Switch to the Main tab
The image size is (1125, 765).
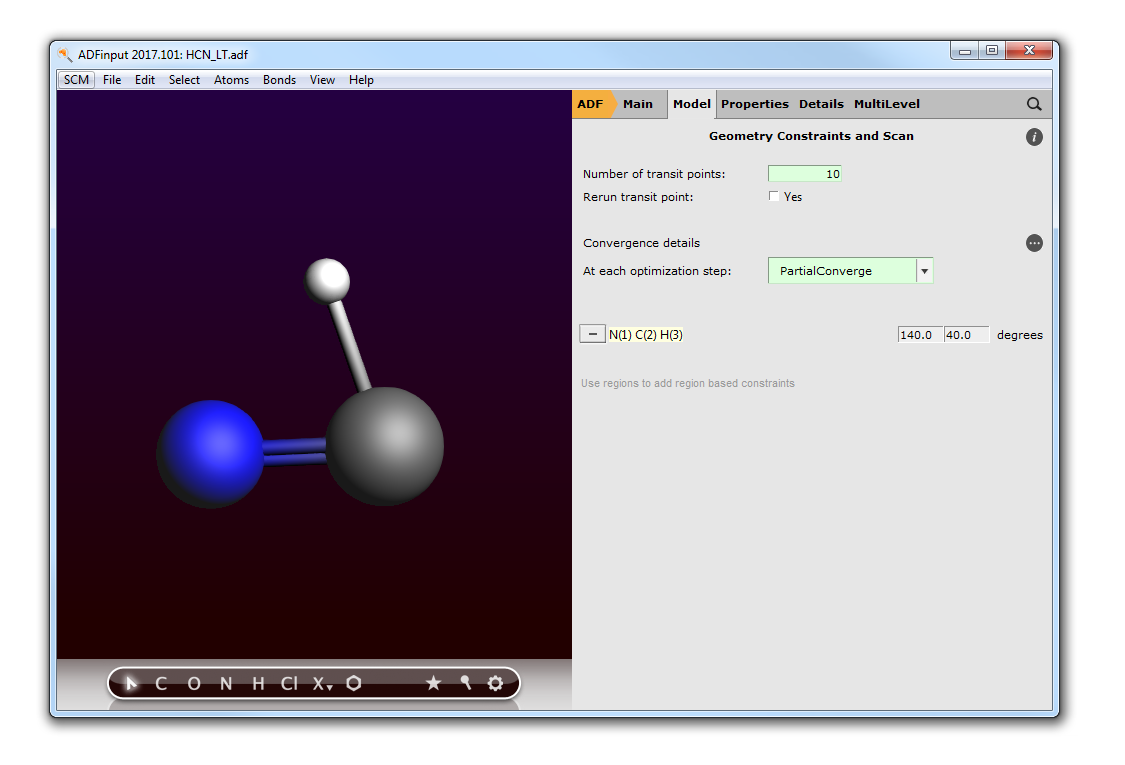638,104
